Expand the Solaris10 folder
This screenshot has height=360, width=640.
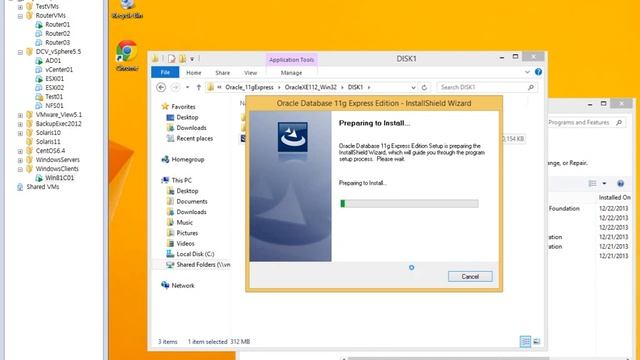point(20,133)
